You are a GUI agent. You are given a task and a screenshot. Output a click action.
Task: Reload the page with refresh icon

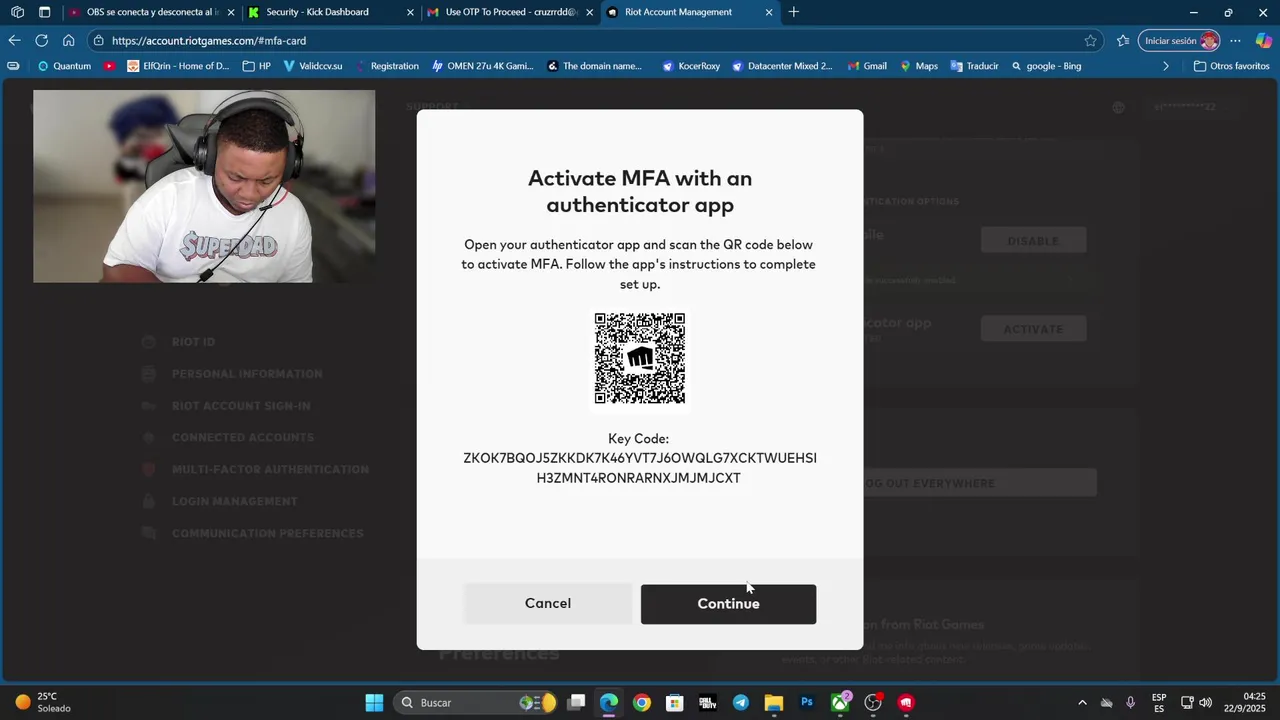tap(41, 41)
